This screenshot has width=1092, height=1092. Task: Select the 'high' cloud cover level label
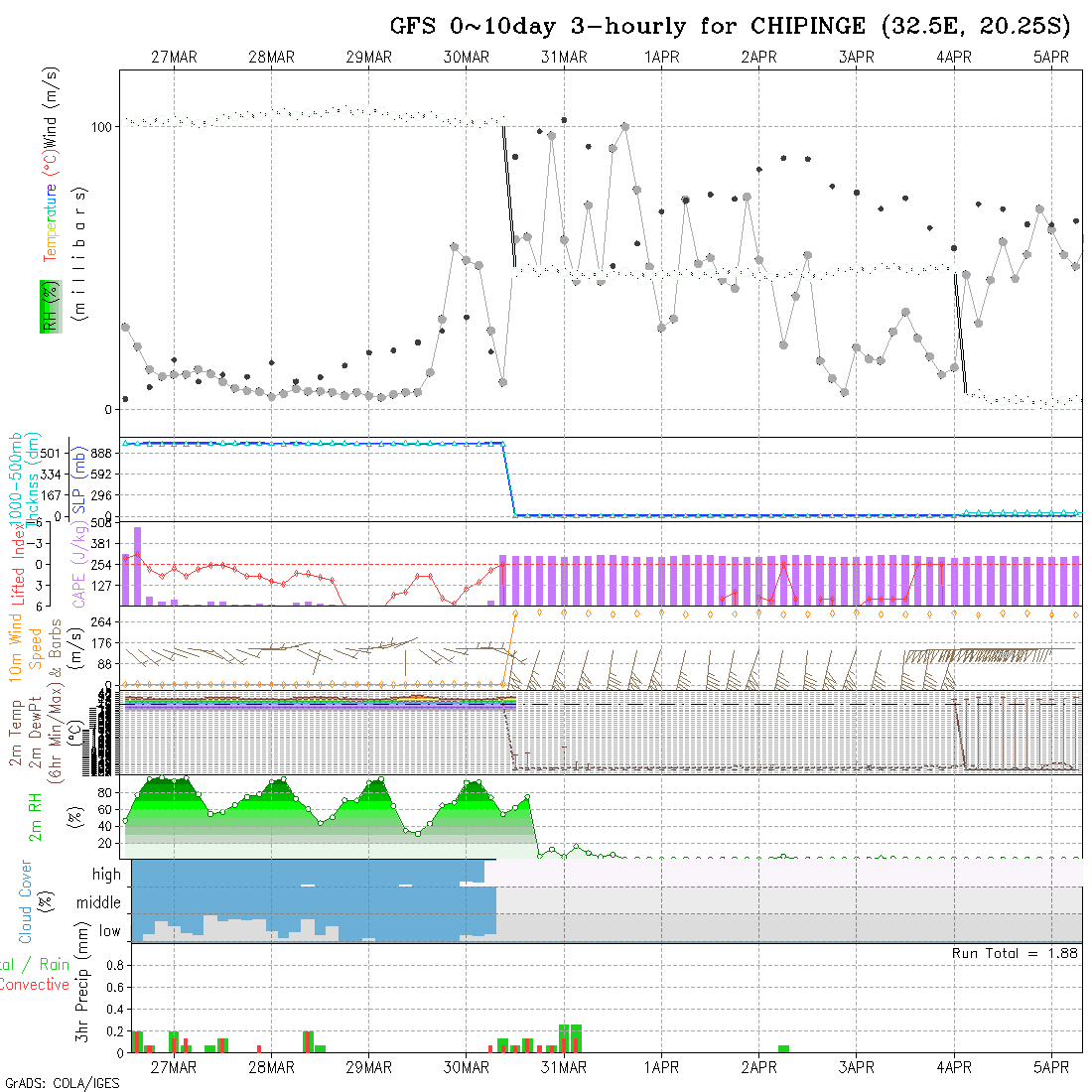click(x=106, y=875)
